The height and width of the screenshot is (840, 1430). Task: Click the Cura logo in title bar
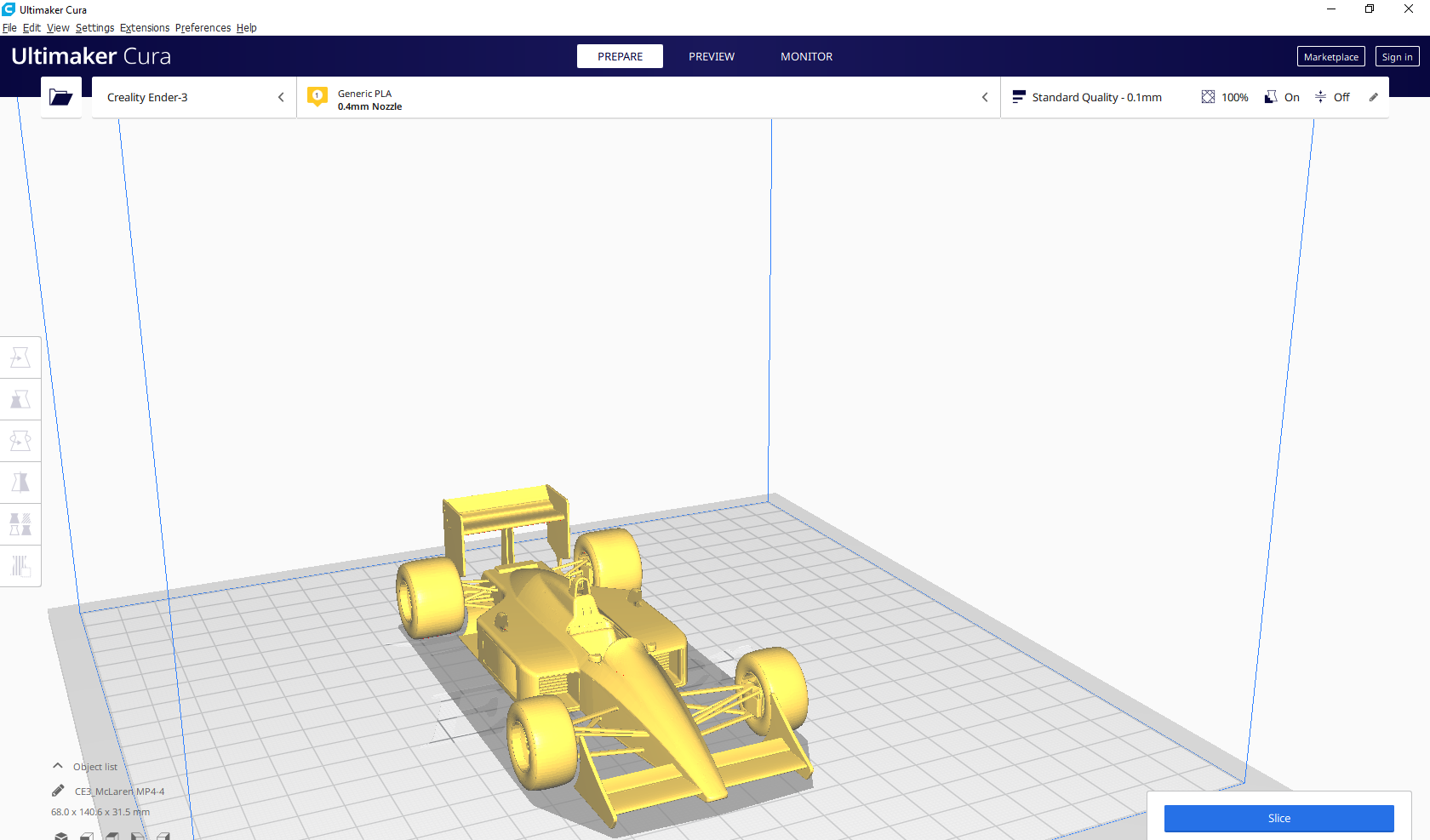(x=9, y=9)
